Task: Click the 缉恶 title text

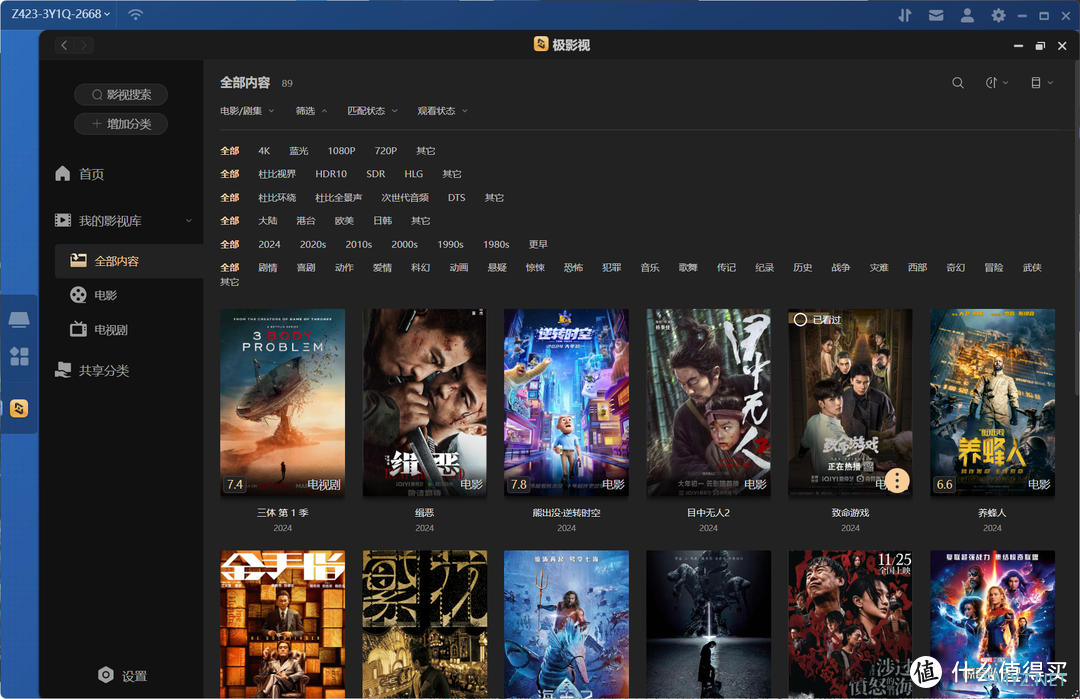Action: click(425, 513)
